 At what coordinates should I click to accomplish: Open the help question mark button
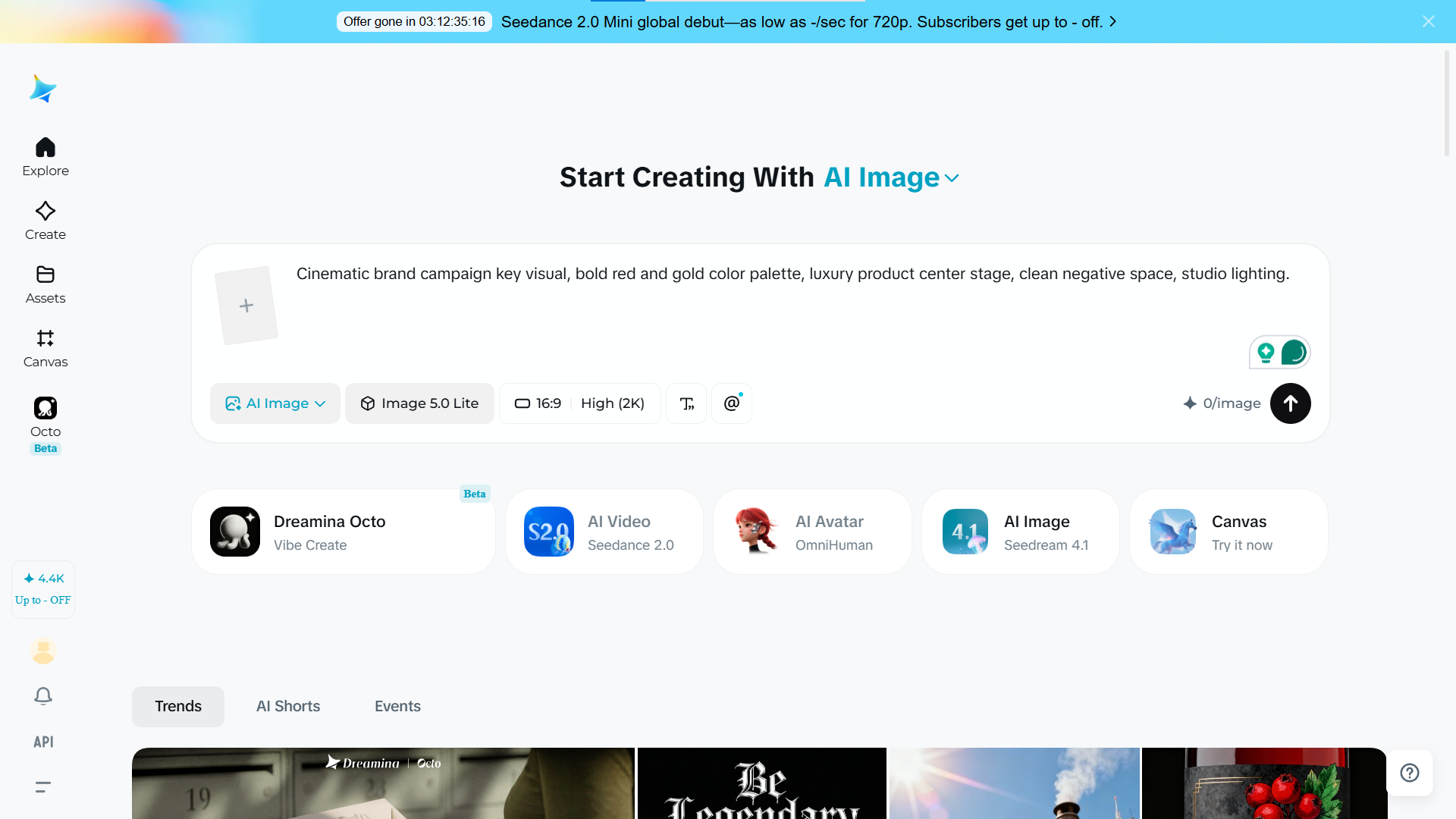coord(1410,773)
